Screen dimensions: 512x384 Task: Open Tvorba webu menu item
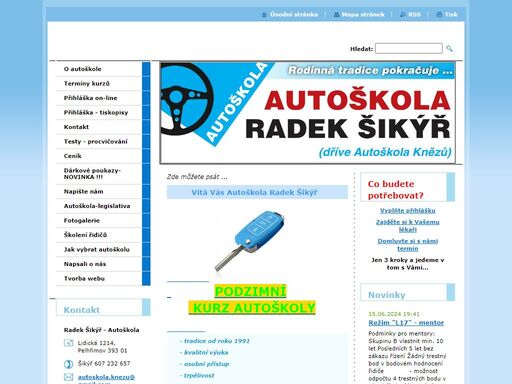(x=99, y=279)
